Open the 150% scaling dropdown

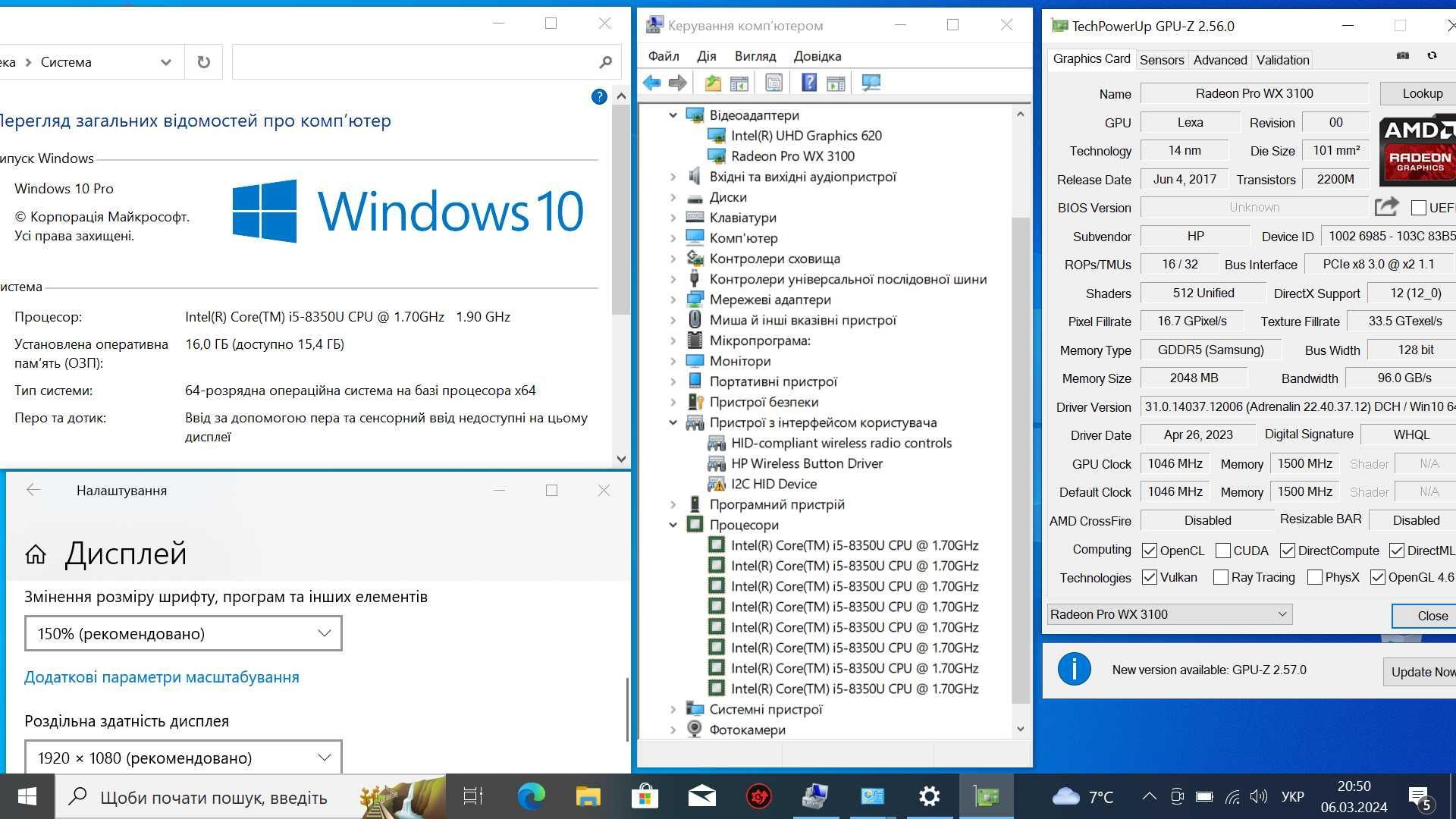coord(184,633)
